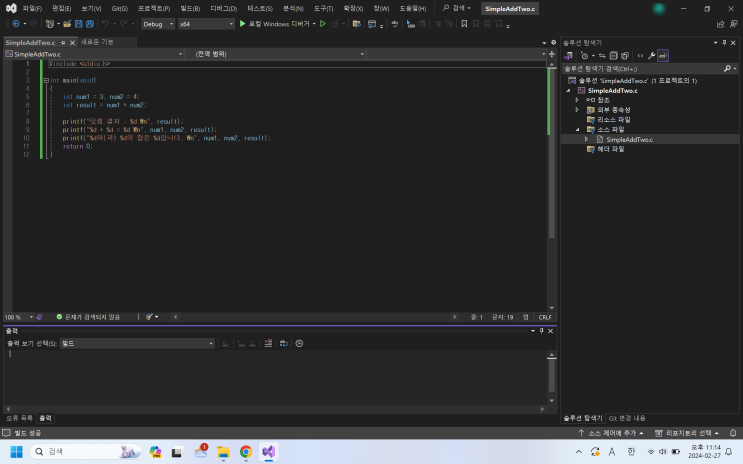
Task: Click the File Explorer taskbar icon
Action: (x=224, y=452)
